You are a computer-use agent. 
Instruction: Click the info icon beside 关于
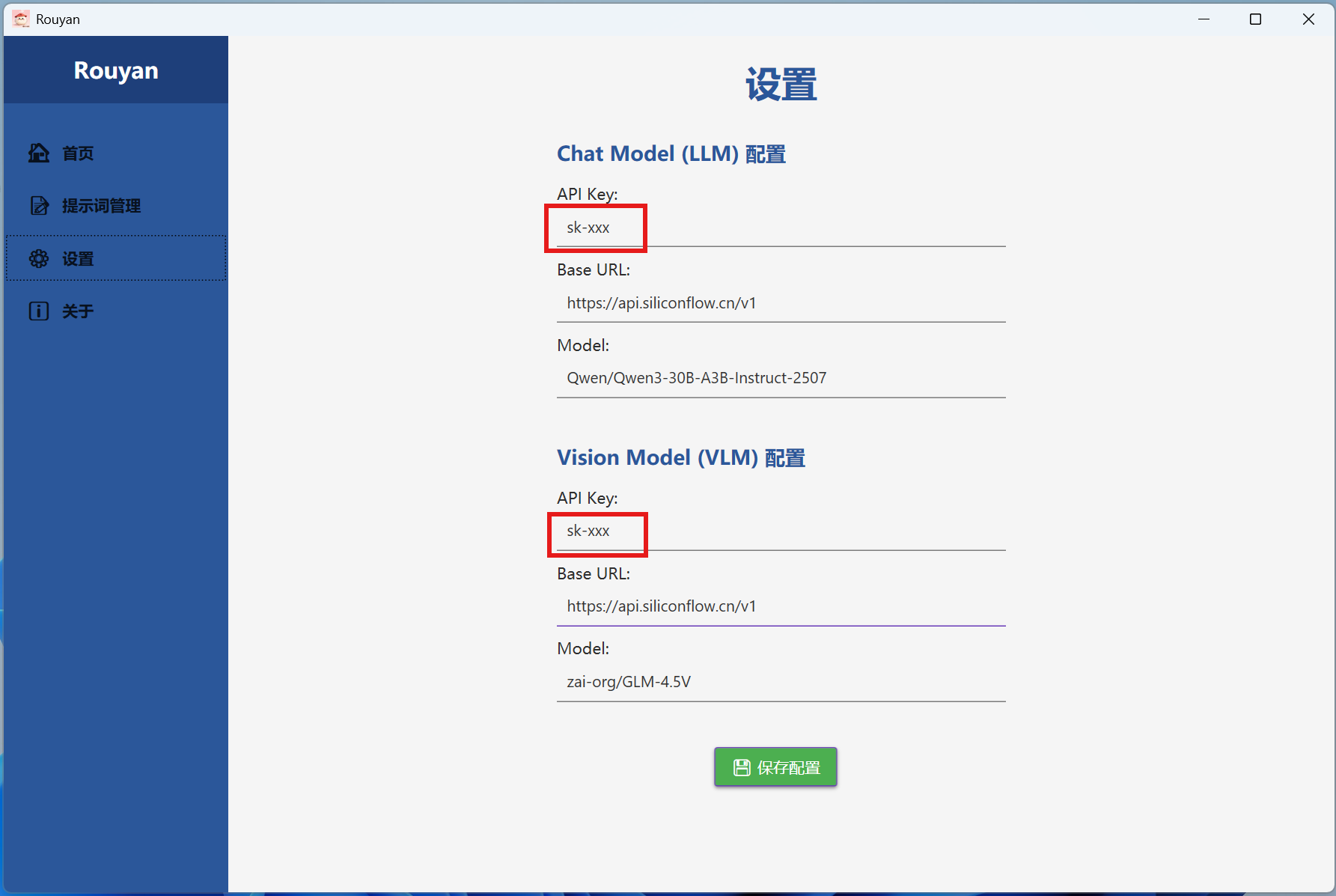click(39, 311)
